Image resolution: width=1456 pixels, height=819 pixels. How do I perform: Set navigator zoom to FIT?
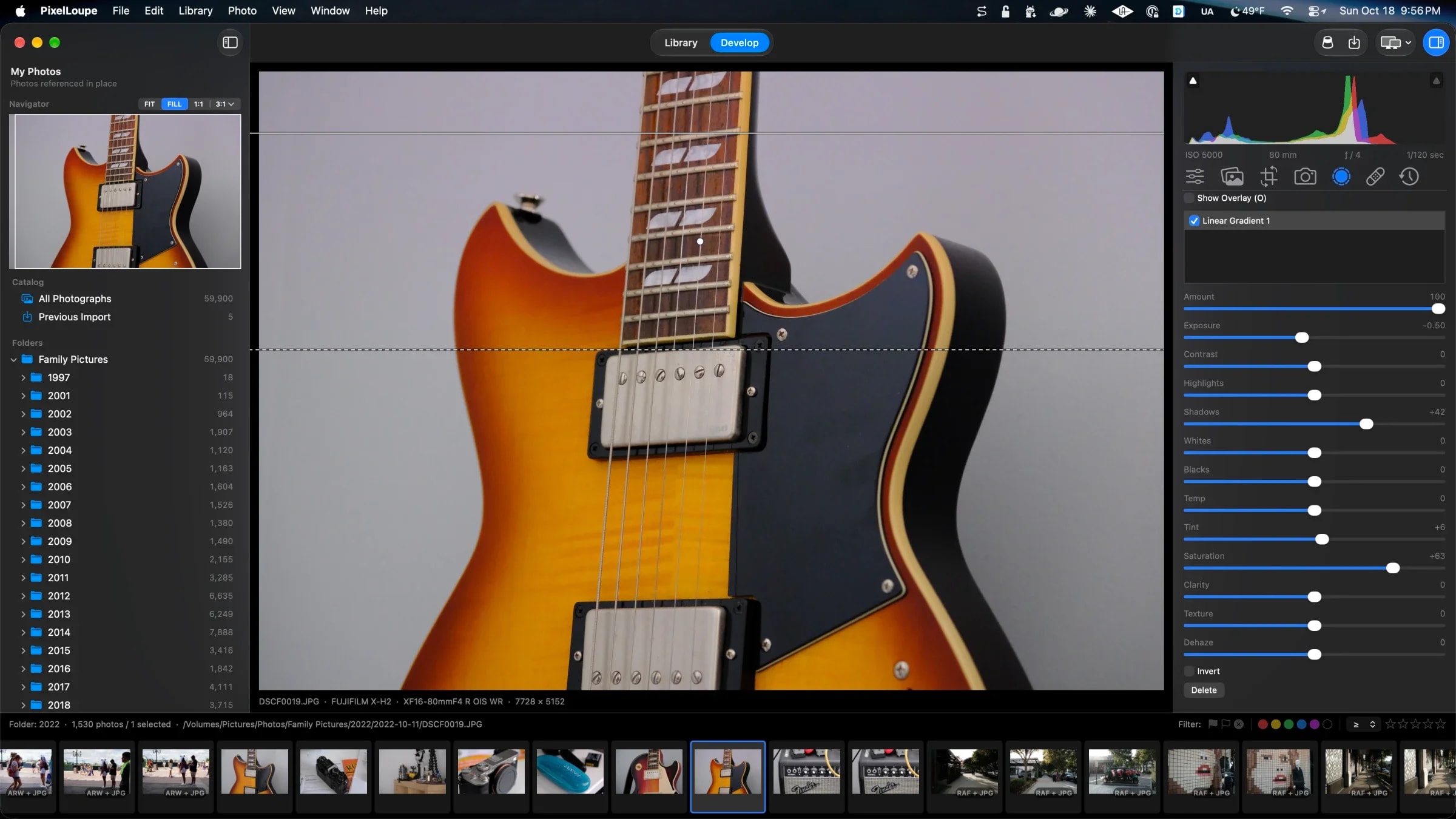149,104
